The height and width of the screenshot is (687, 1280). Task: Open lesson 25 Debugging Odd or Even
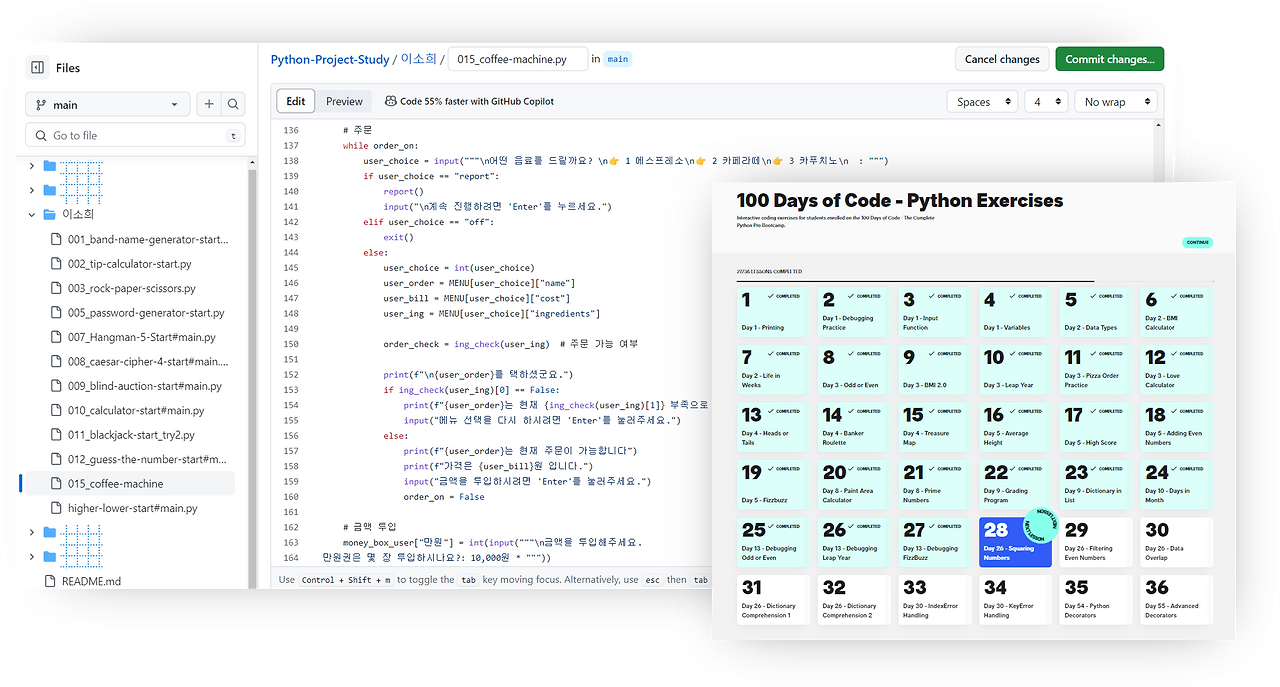[x=773, y=542]
